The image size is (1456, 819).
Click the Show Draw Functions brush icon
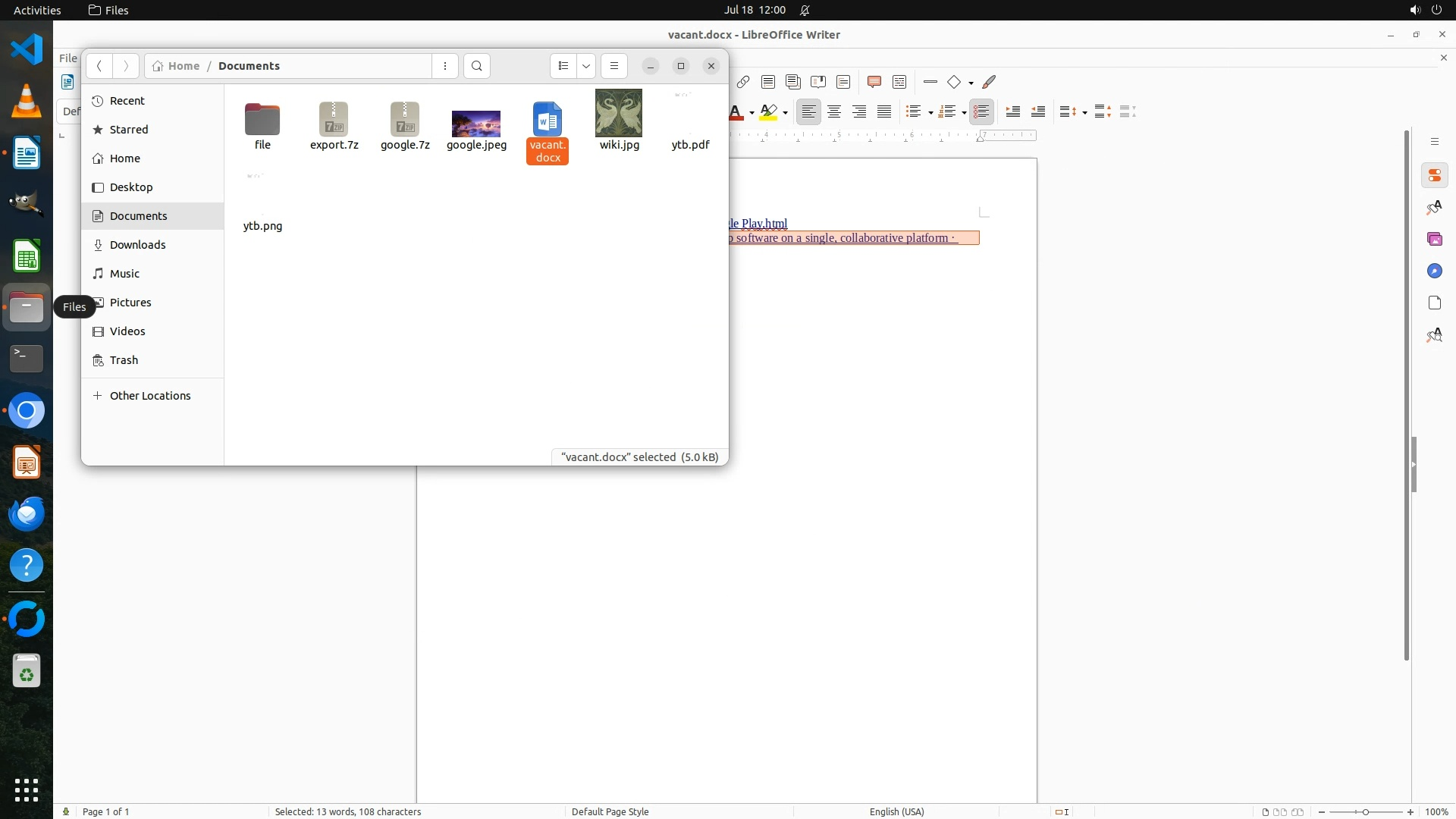click(989, 82)
